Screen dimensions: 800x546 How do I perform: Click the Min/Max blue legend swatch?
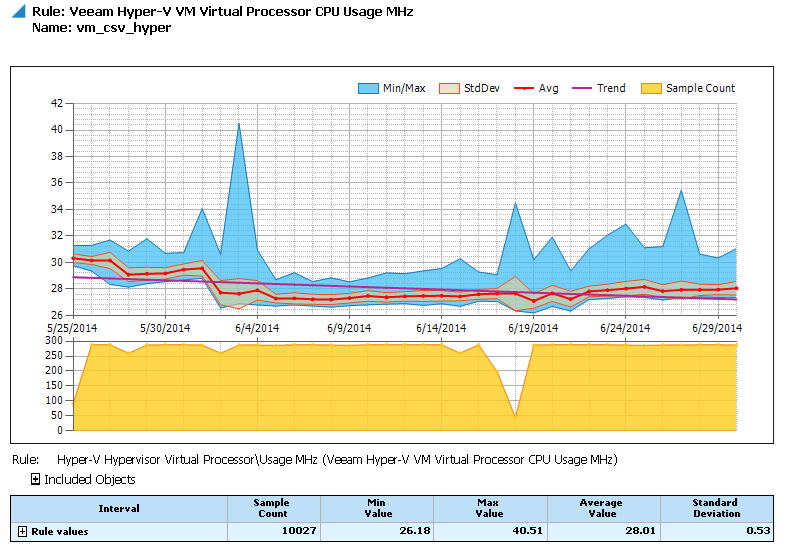368,88
